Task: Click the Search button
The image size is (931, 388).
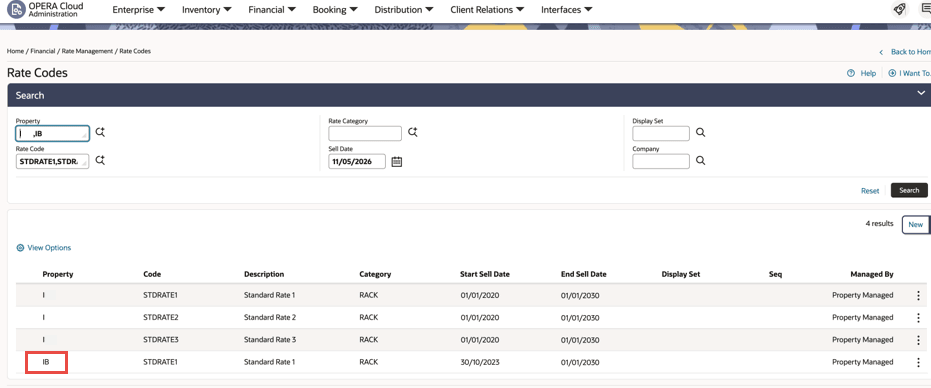Action: pyautogui.click(x=909, y=190)
